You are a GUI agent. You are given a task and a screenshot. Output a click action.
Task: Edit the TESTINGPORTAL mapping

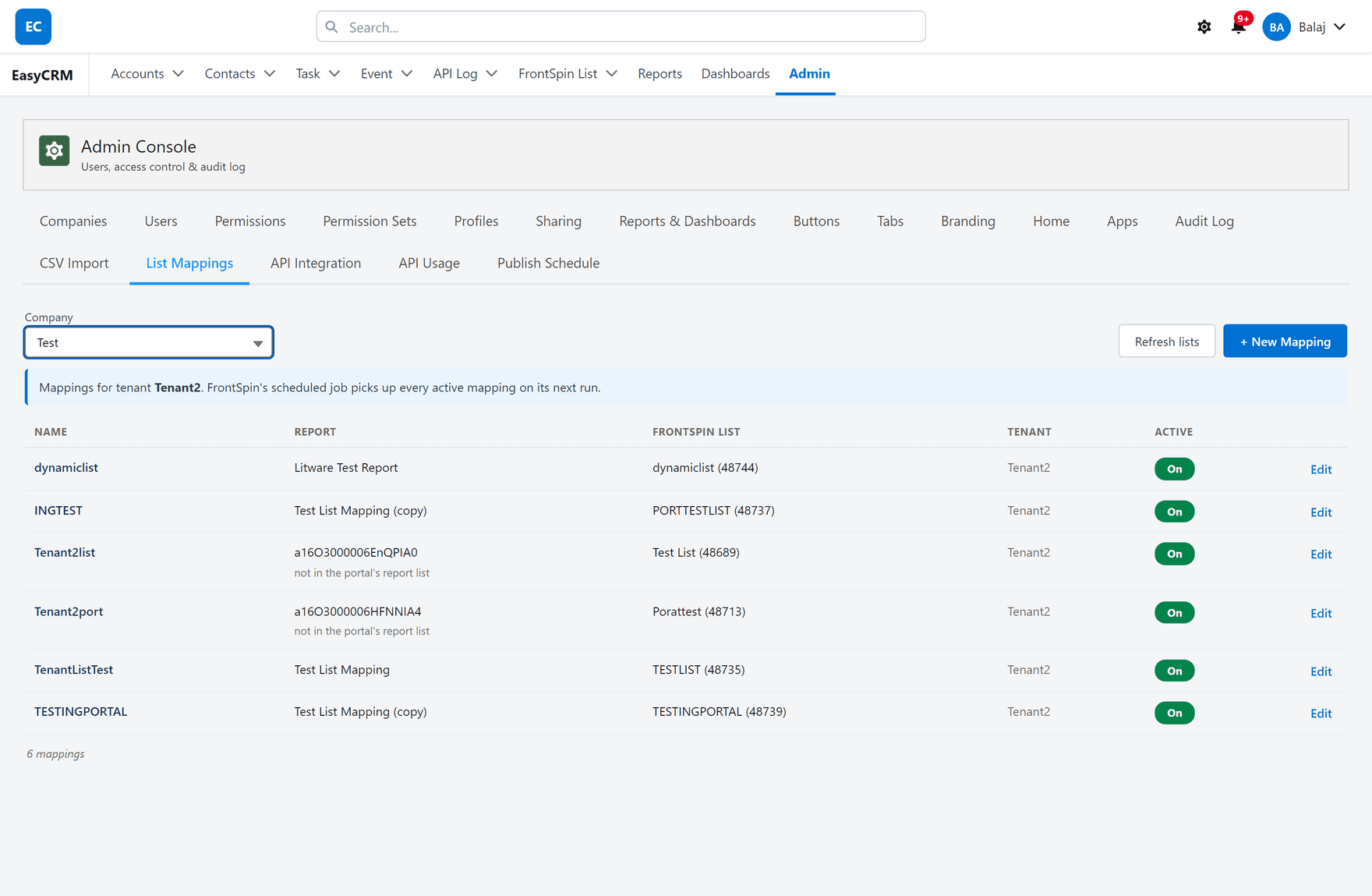tap(1321, 714)
